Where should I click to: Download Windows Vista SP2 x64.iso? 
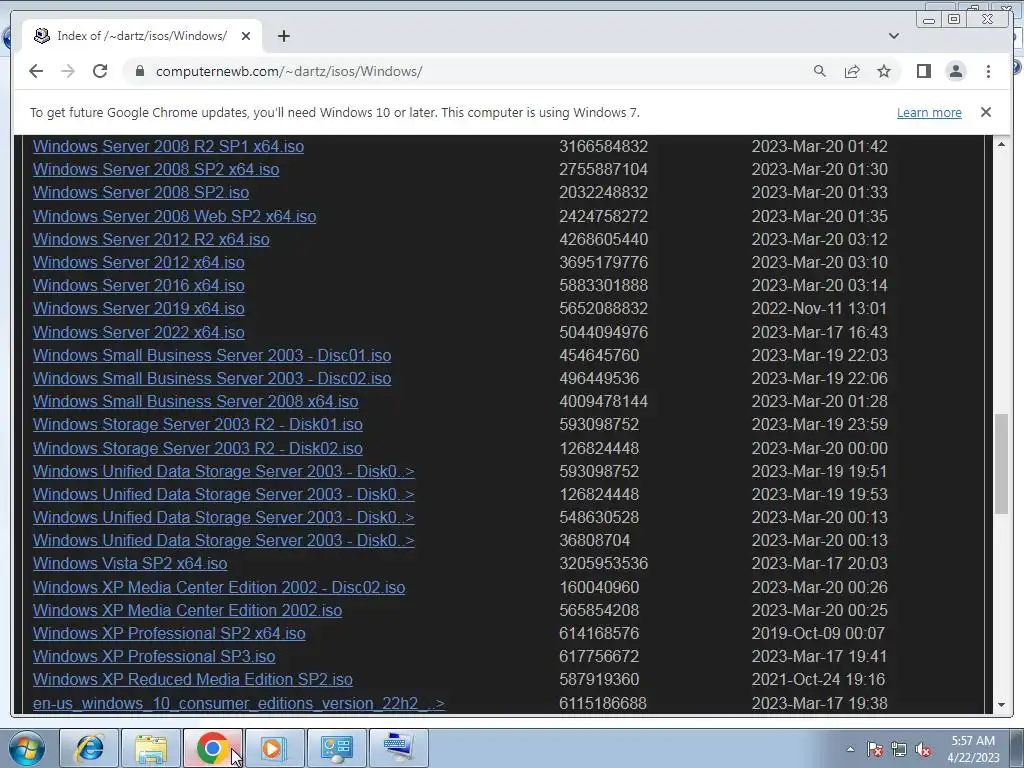(130, 563)
